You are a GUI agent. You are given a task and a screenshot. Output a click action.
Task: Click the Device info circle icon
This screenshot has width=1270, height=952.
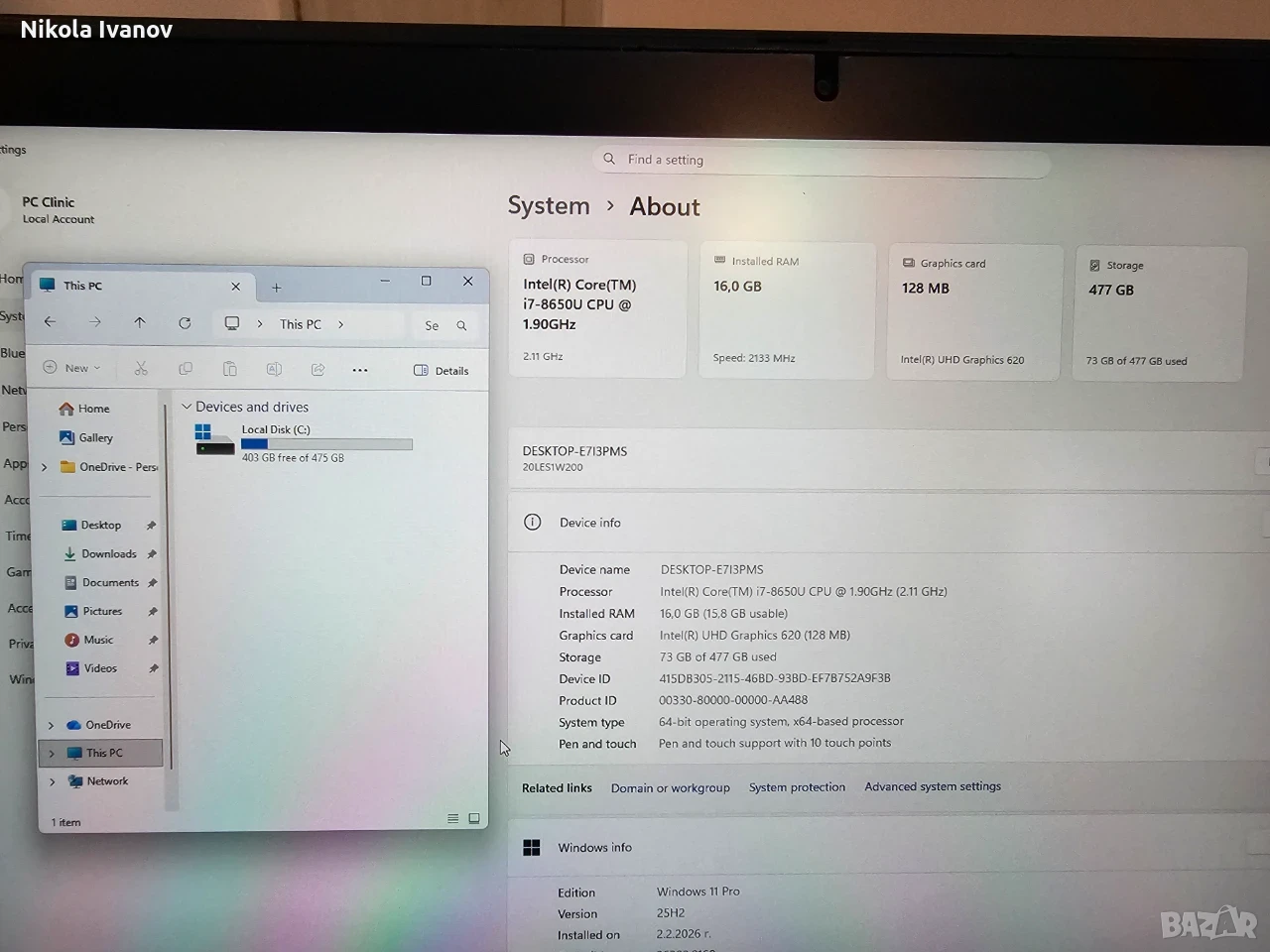tap(533, 522)
